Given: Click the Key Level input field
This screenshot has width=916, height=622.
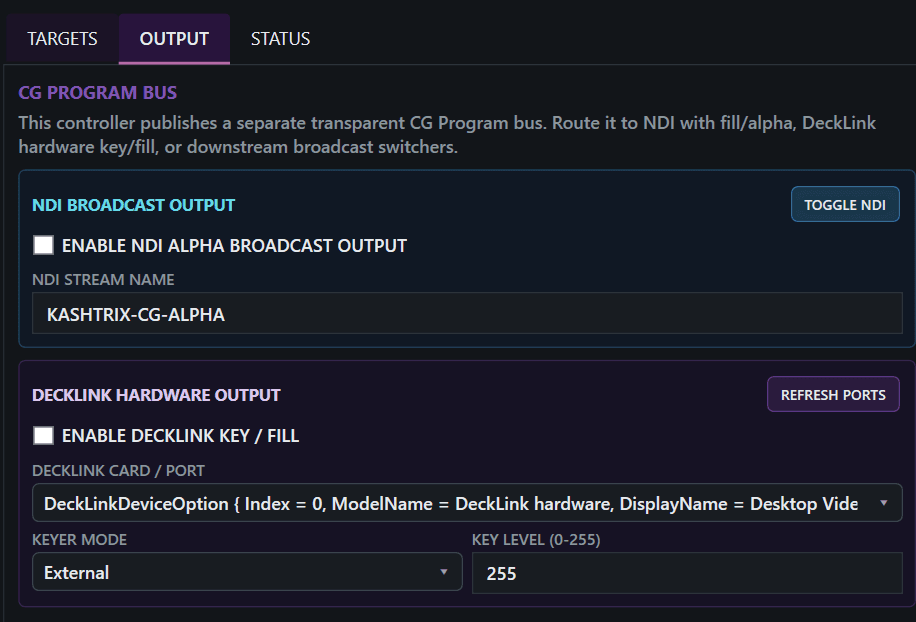Looking at the screenshot, I should pos(687,573).
